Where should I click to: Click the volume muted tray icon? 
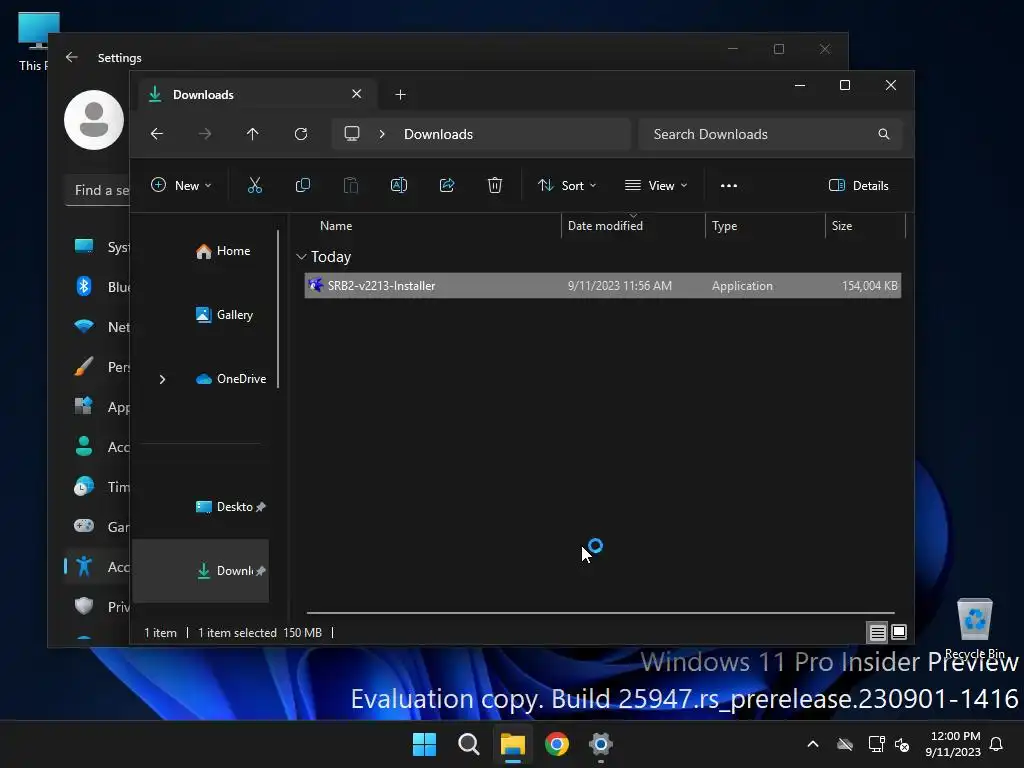(902, 744)
